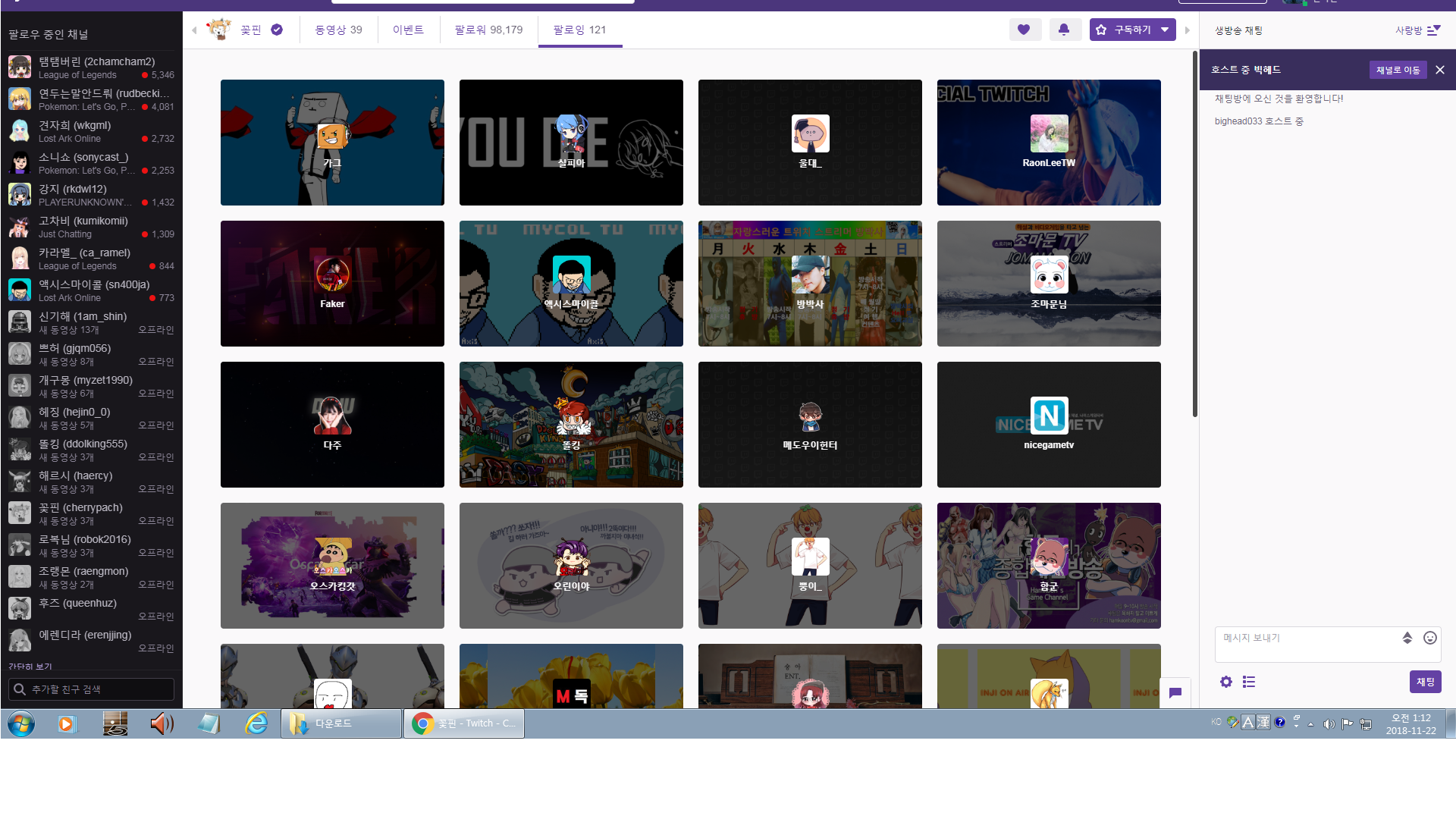Open Internet Explorer in the taskbar
The width and height of the screenshot is (1456, 819).
pos(256,723)
